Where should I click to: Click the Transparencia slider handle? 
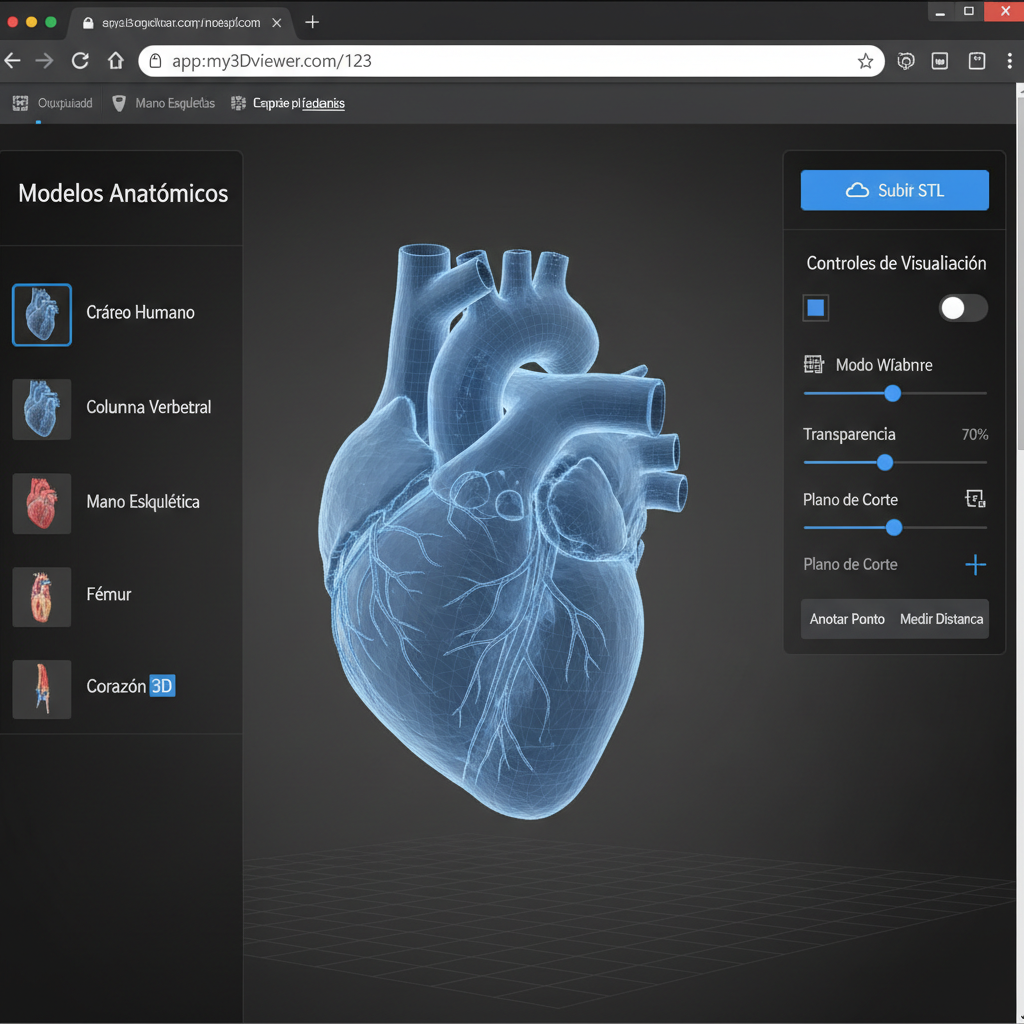pyautogui.click(x=885, y=462)
